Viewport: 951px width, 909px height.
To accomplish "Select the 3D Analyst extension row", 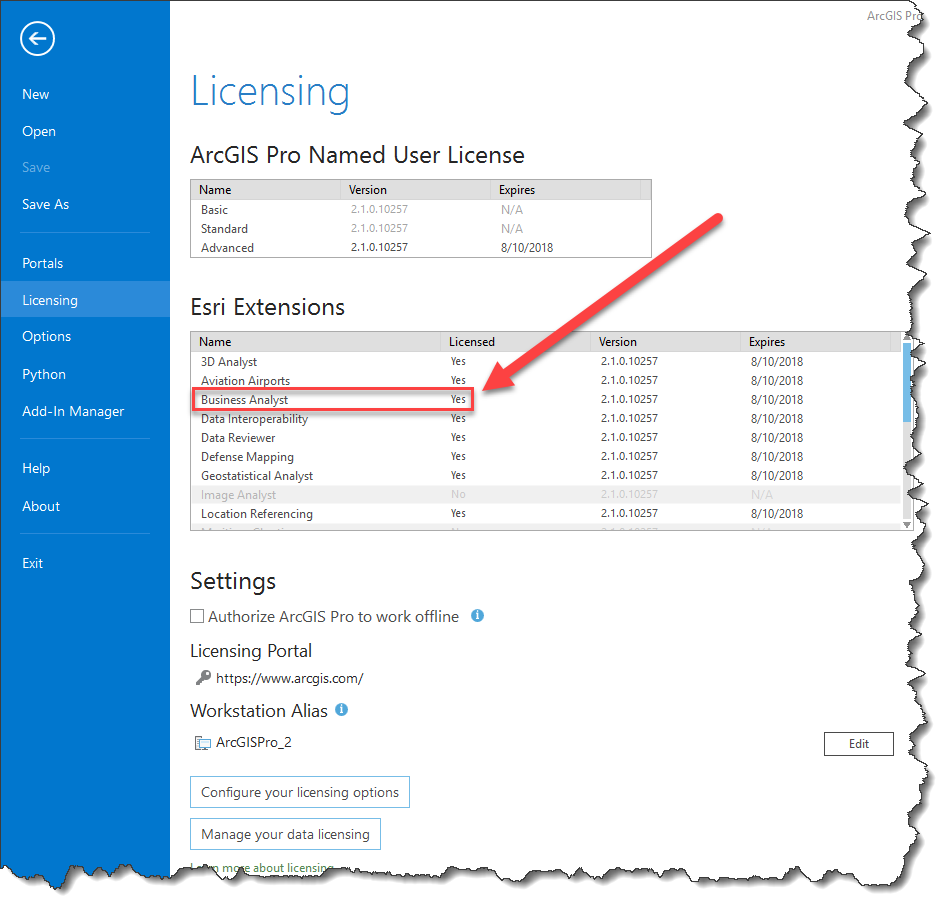I will pos(546,361).
